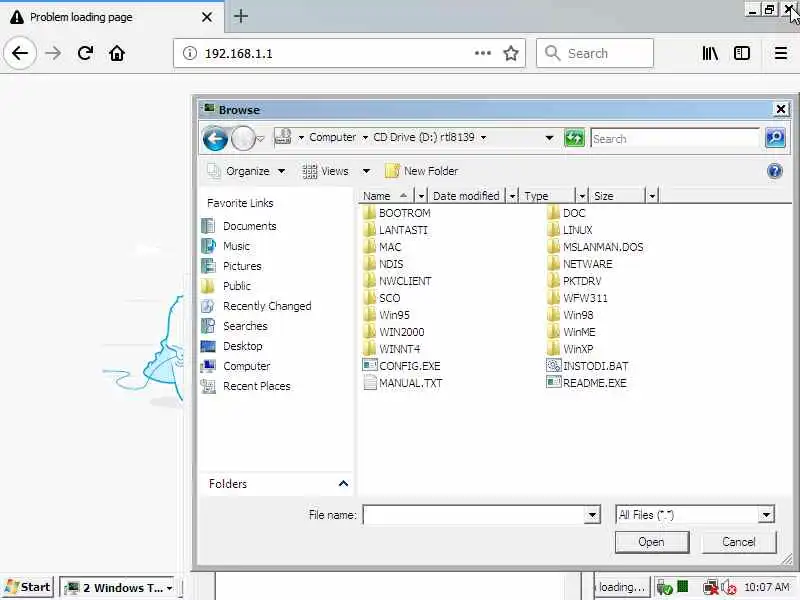This screenshot has height=600, width=800.
Task: Select the LINUX folder
Action: tap(570, 230)
